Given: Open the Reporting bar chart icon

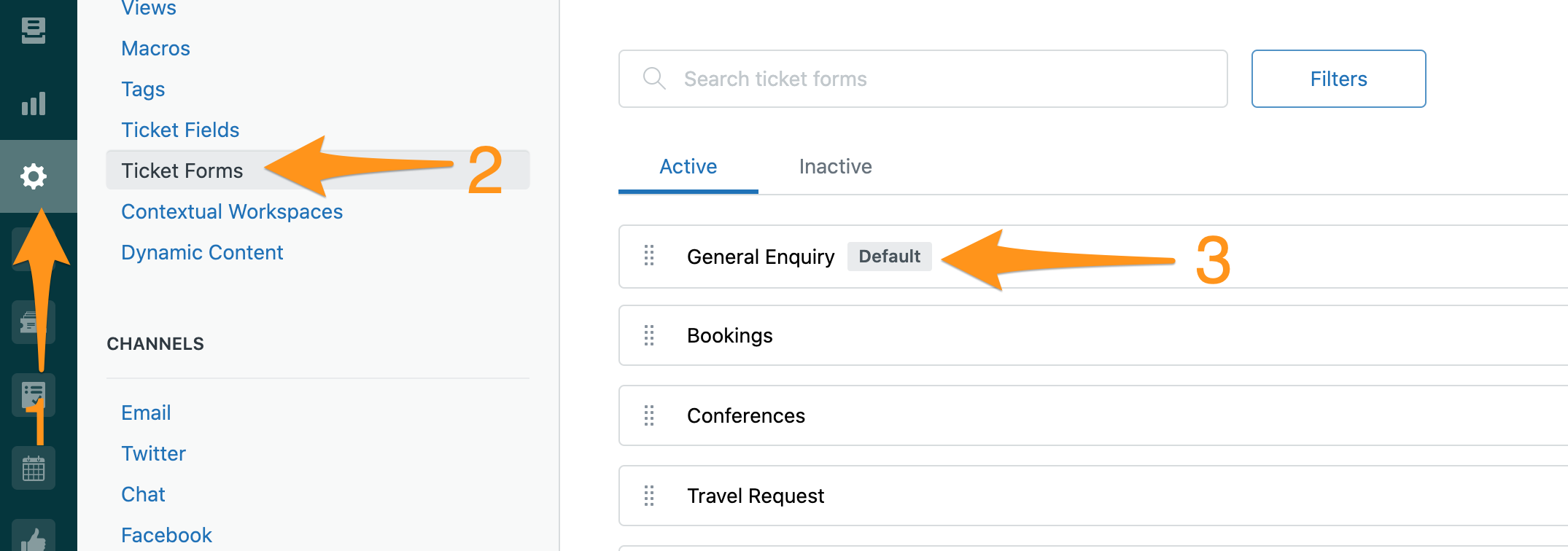Looking at the screenshot, I should coord(34,103).
